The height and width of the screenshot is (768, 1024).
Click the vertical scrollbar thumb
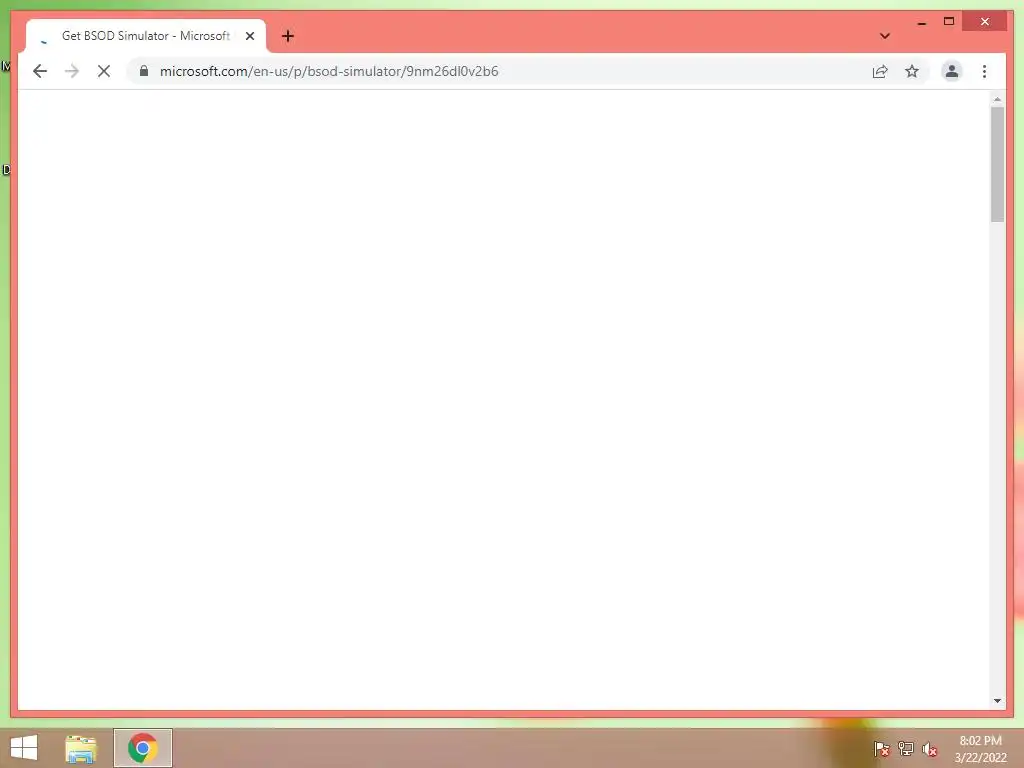pos(997,165)
